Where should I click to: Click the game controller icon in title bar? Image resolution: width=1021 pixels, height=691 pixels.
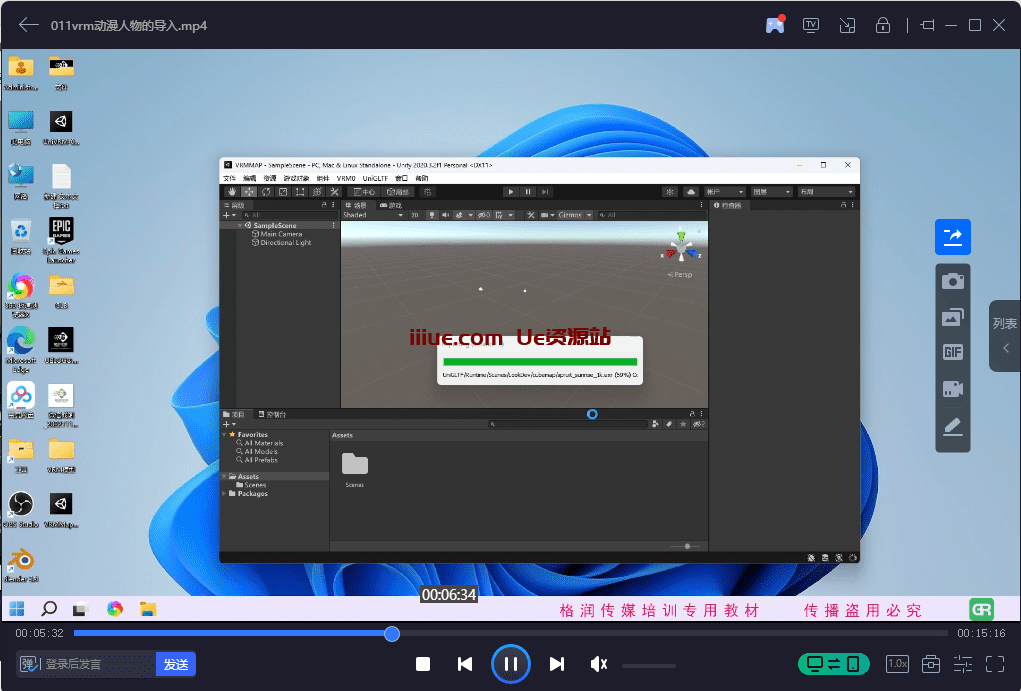click(x=775, y=25)
